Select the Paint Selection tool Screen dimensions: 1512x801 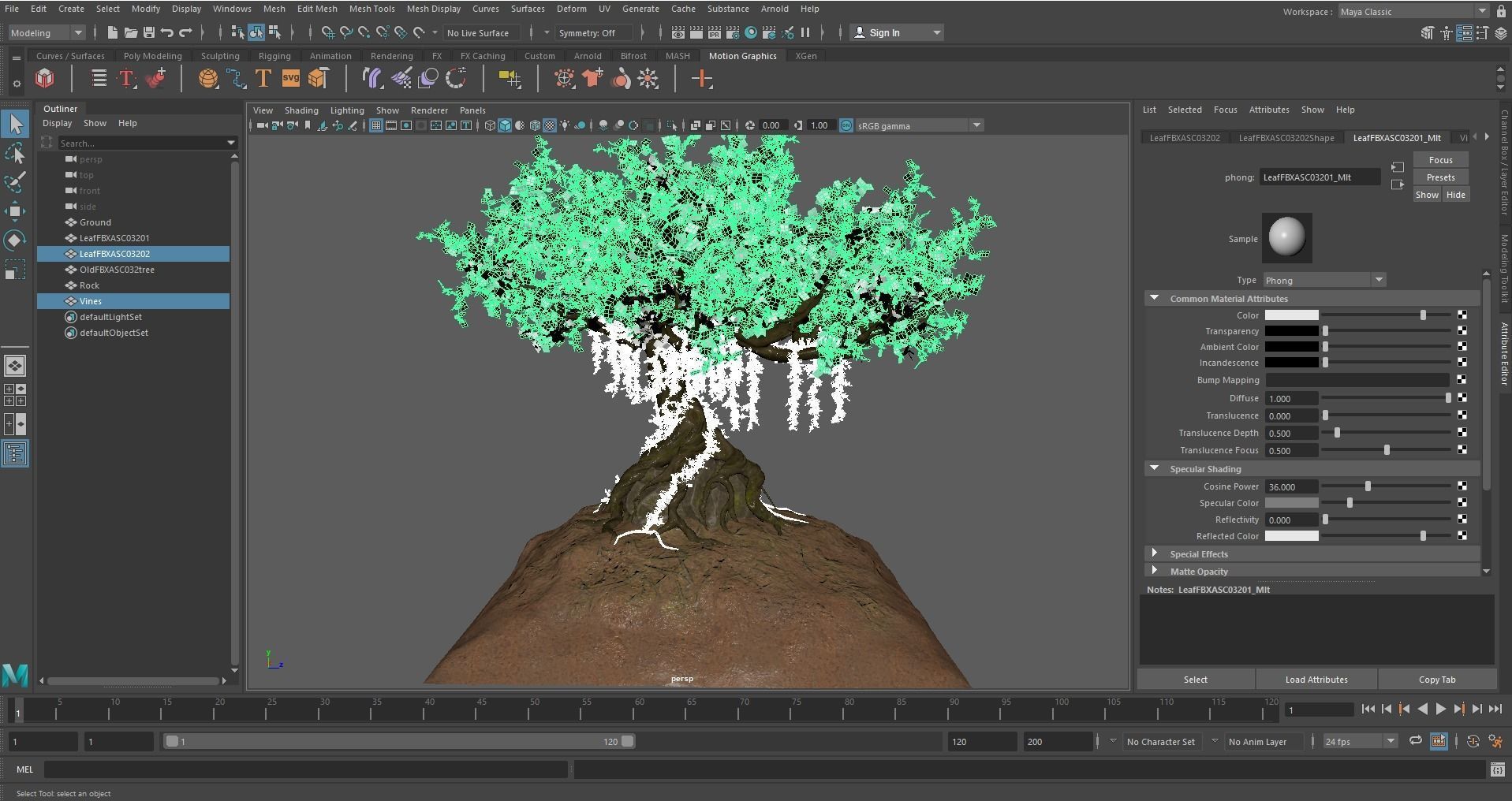coord(15,182)
